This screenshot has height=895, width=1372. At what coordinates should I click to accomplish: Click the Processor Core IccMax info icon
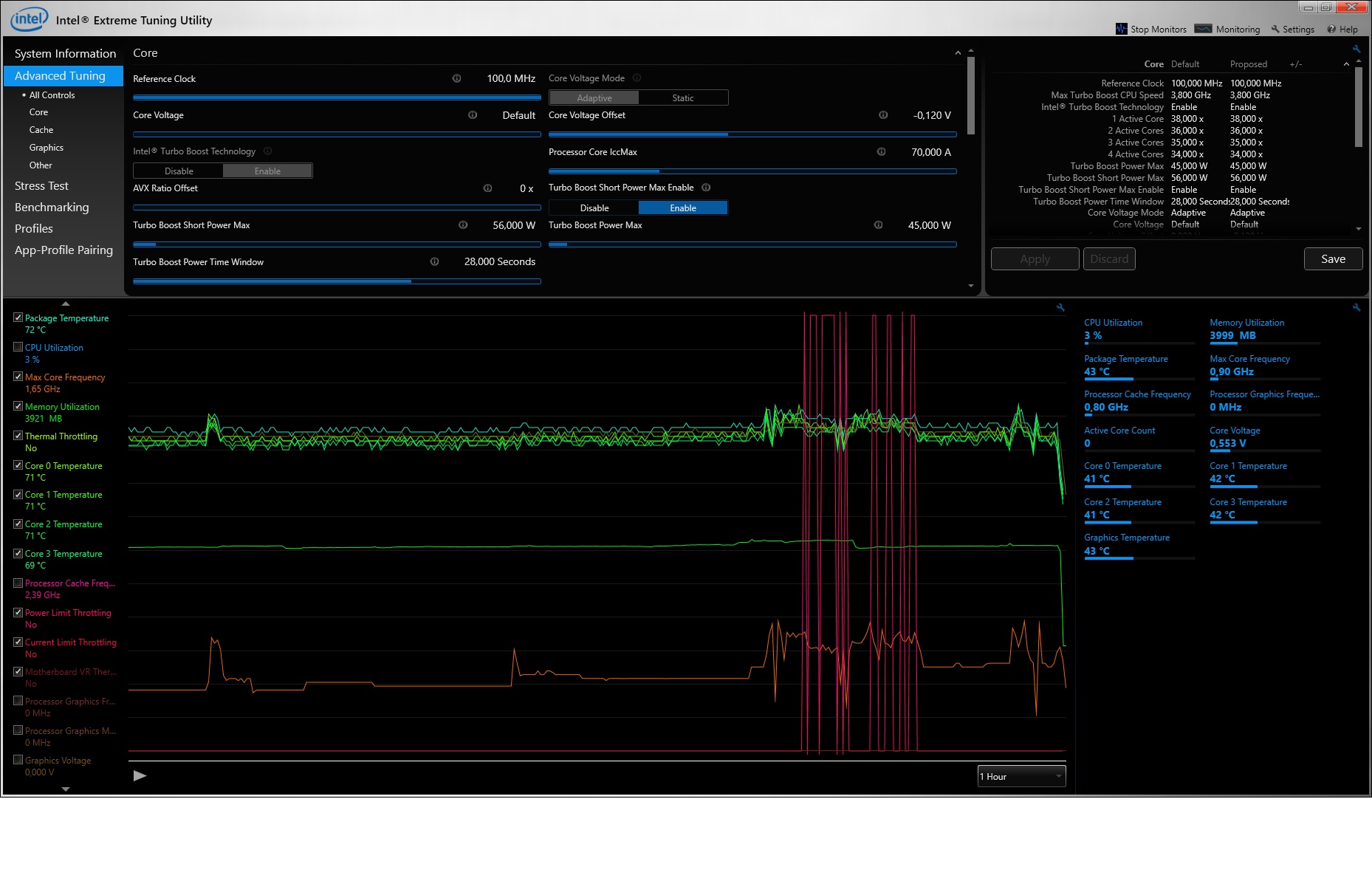pos(881,151)
